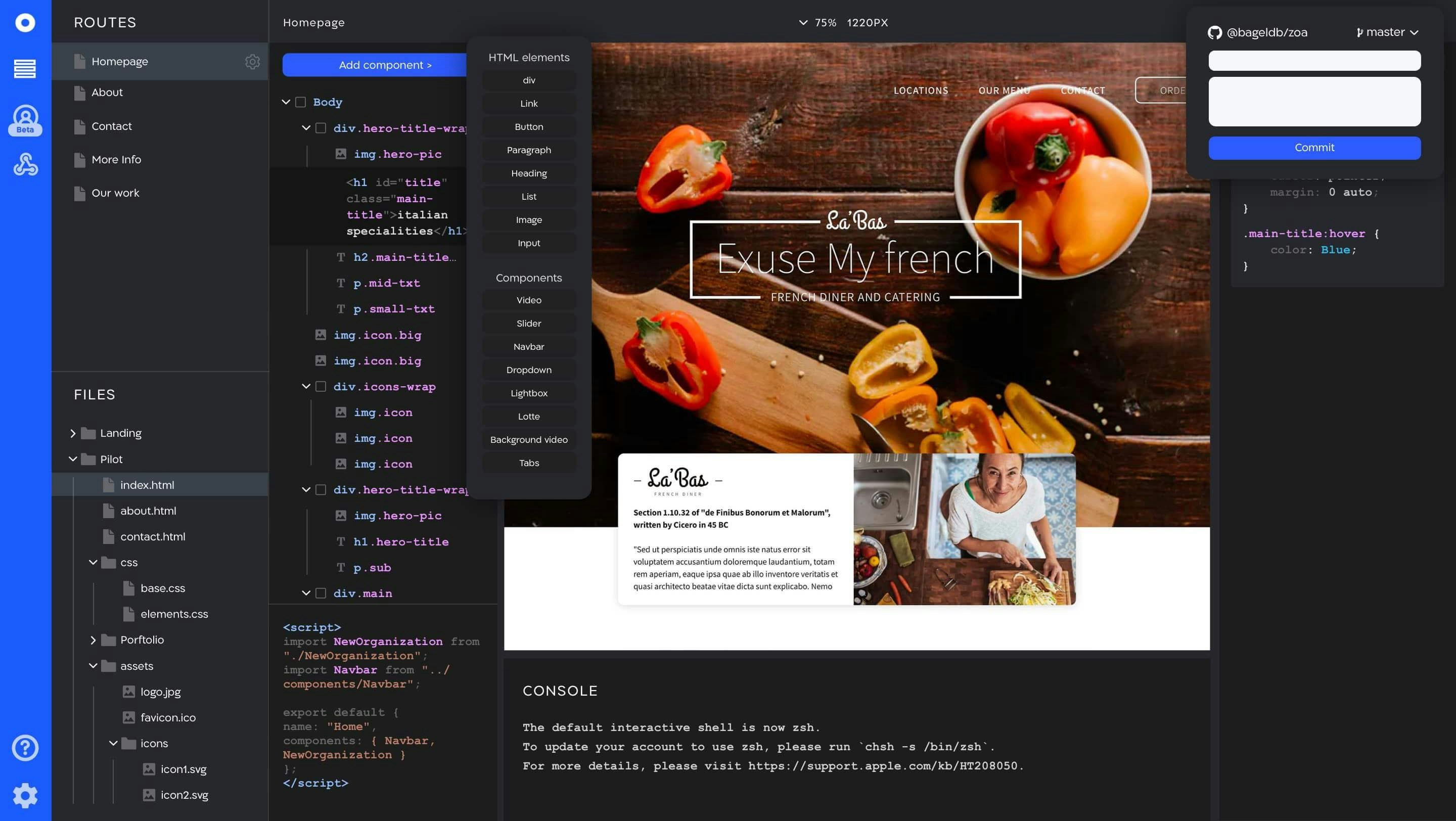Expand the Landing folder

[73, 433]
